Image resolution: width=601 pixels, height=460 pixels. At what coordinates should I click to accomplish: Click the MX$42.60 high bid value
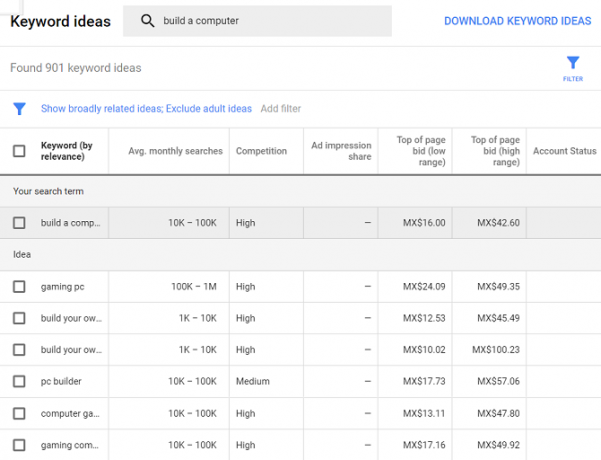tap(498, 223)
